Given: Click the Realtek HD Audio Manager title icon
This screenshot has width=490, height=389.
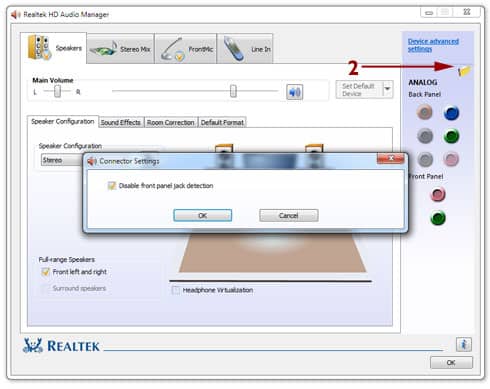Looking at the screenshot, I should 15,14.
